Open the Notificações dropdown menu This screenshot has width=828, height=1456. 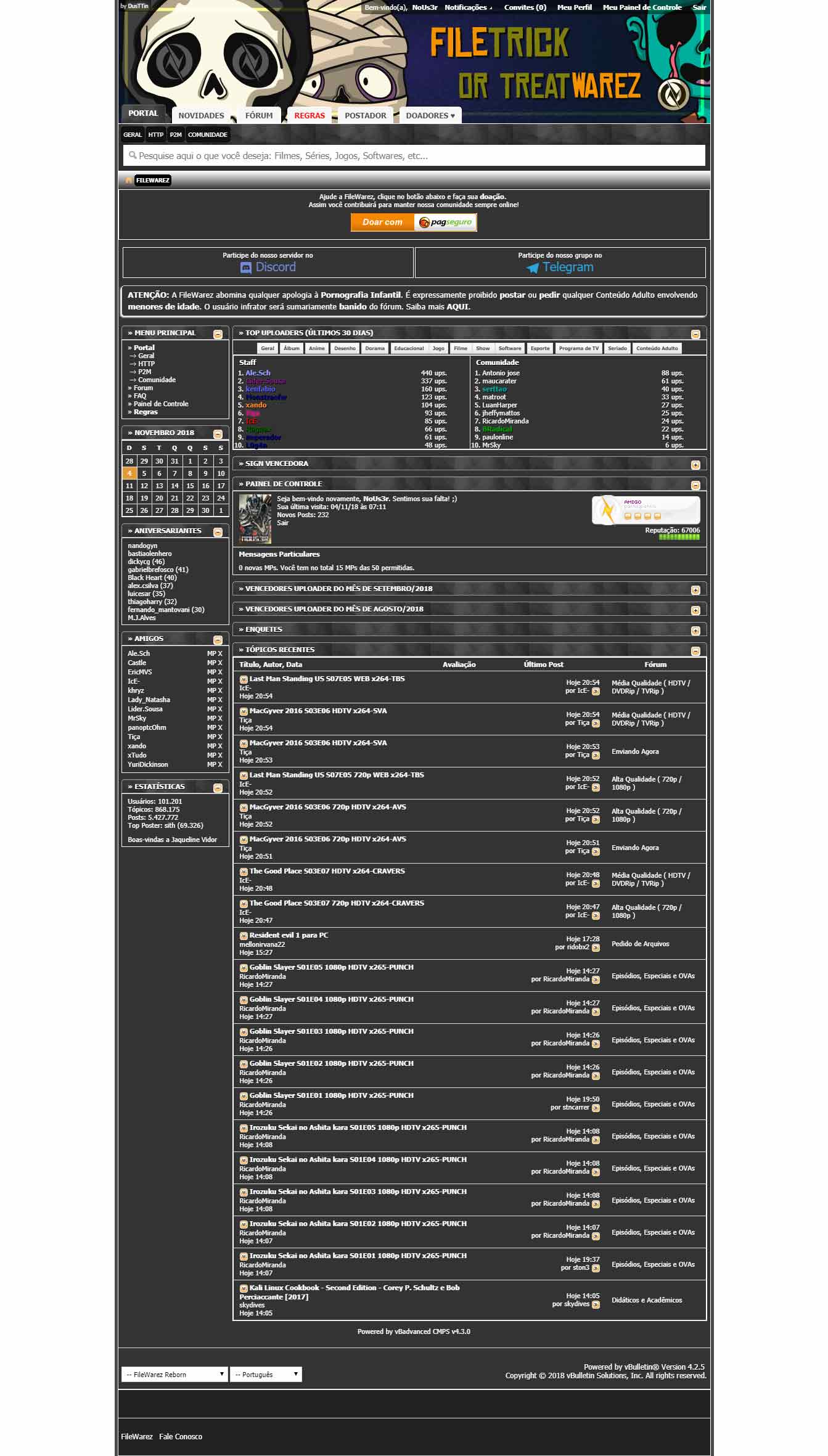point(468,7)
